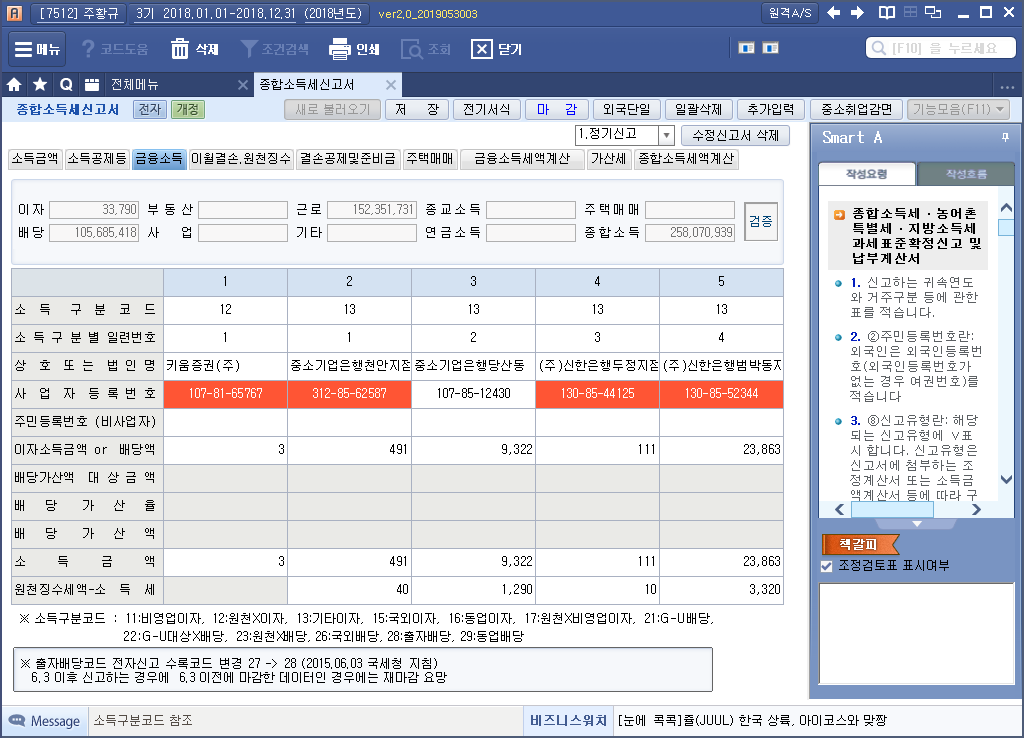Open favorites with the star icon
Image resolution: width=1024 pixels, height=738 pixels.
pyautogui.click(x=40, y=85)
